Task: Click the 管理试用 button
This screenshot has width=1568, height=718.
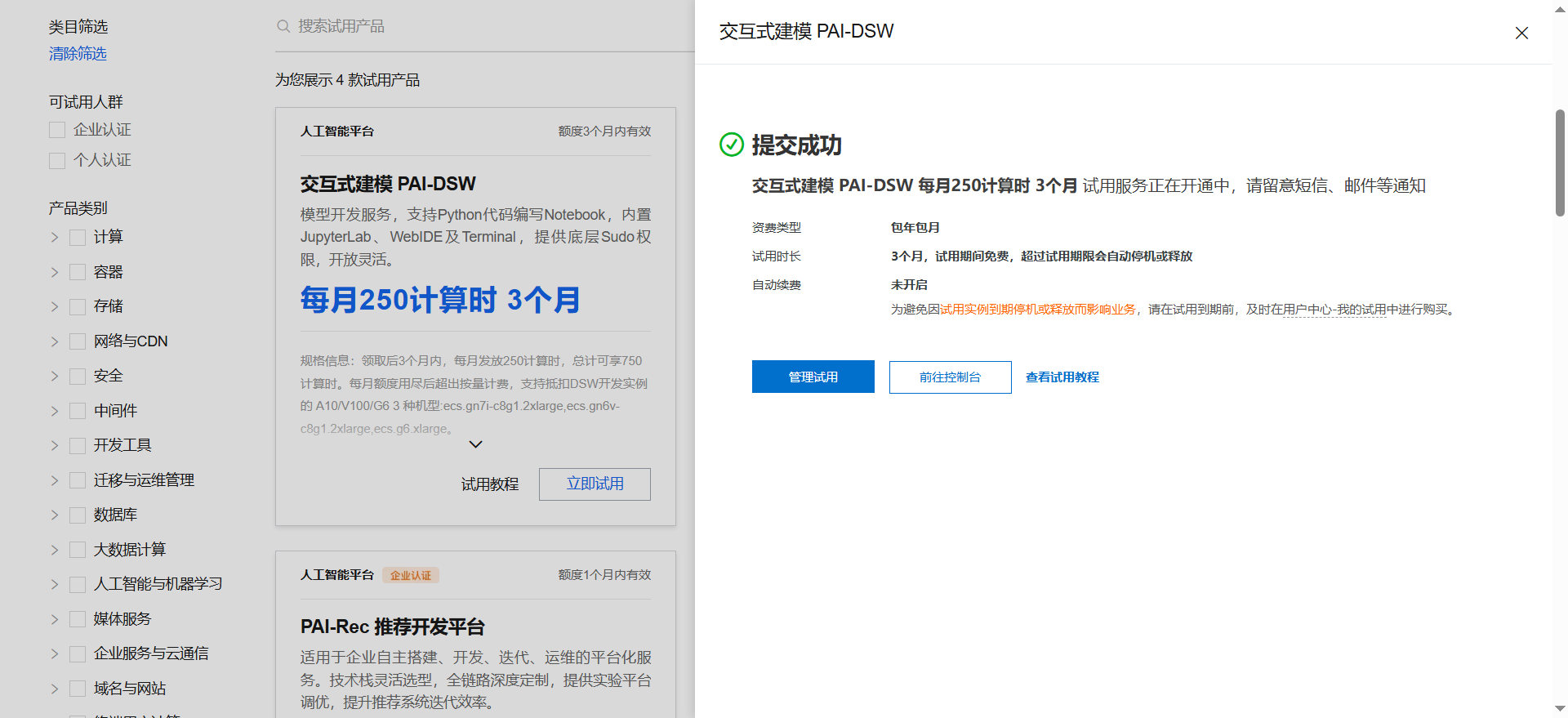Action: tap(813, 377)
